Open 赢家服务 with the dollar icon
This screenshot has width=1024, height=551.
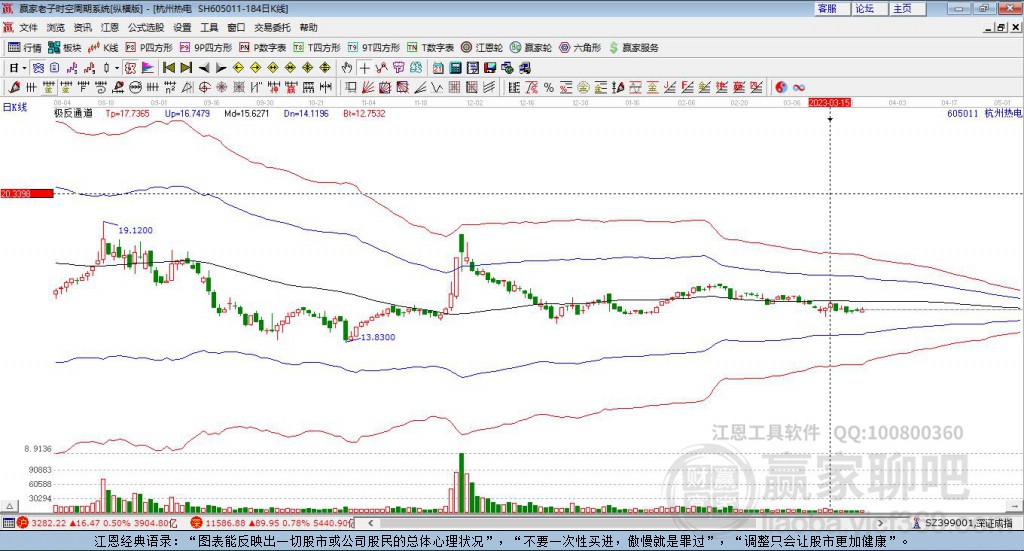pyautogui.click(x=633, y=48)
